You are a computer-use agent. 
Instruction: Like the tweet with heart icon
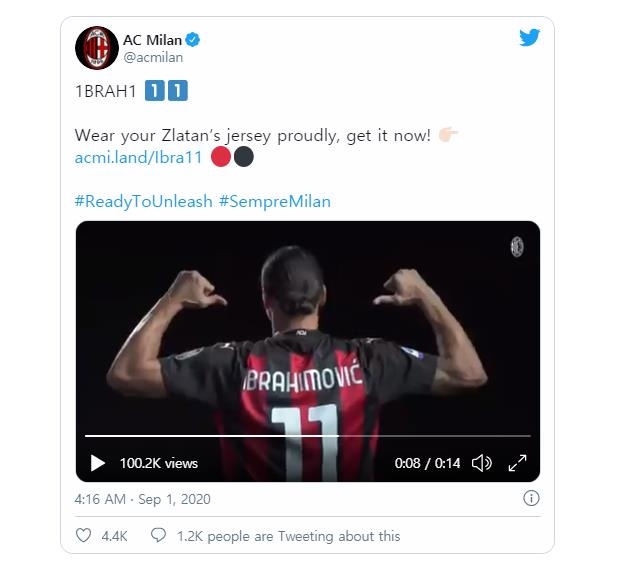coord(84,536)
